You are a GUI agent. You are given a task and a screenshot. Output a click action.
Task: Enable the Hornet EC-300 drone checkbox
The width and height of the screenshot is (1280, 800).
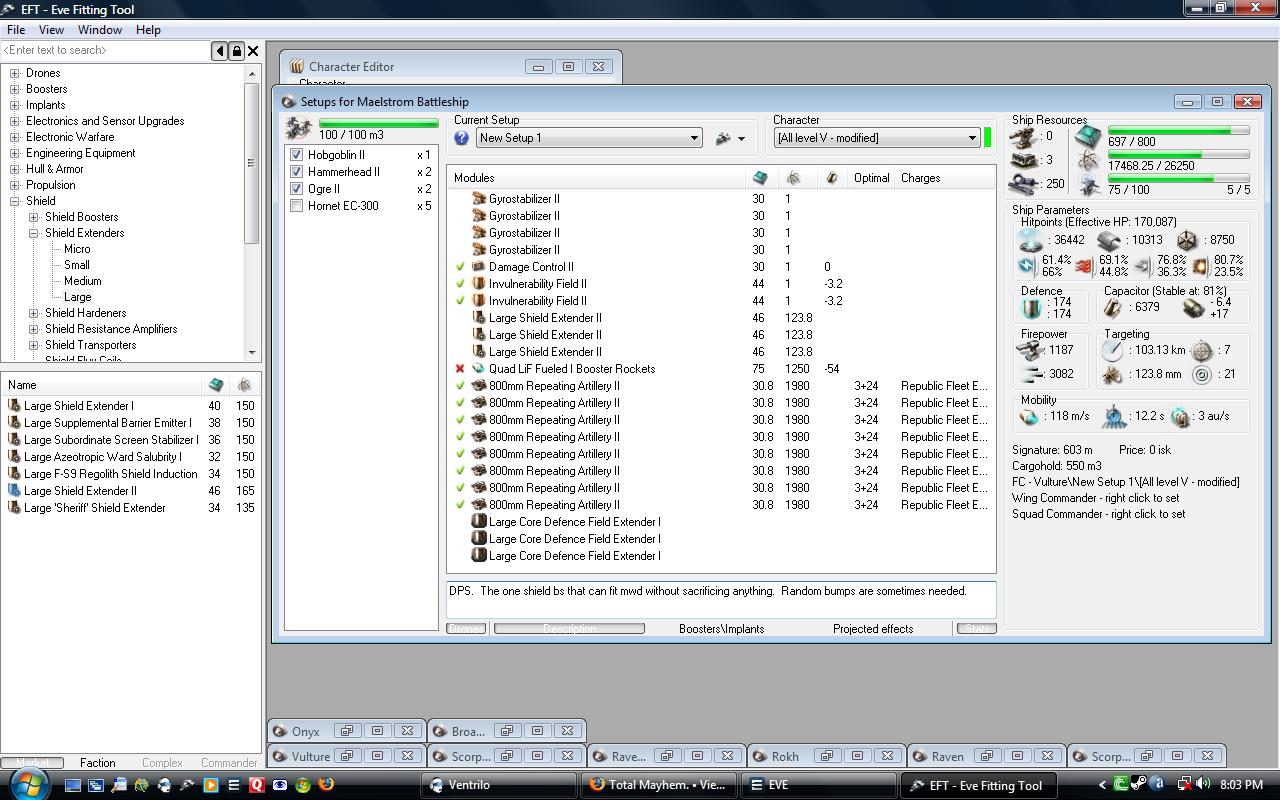coord(296,206)
